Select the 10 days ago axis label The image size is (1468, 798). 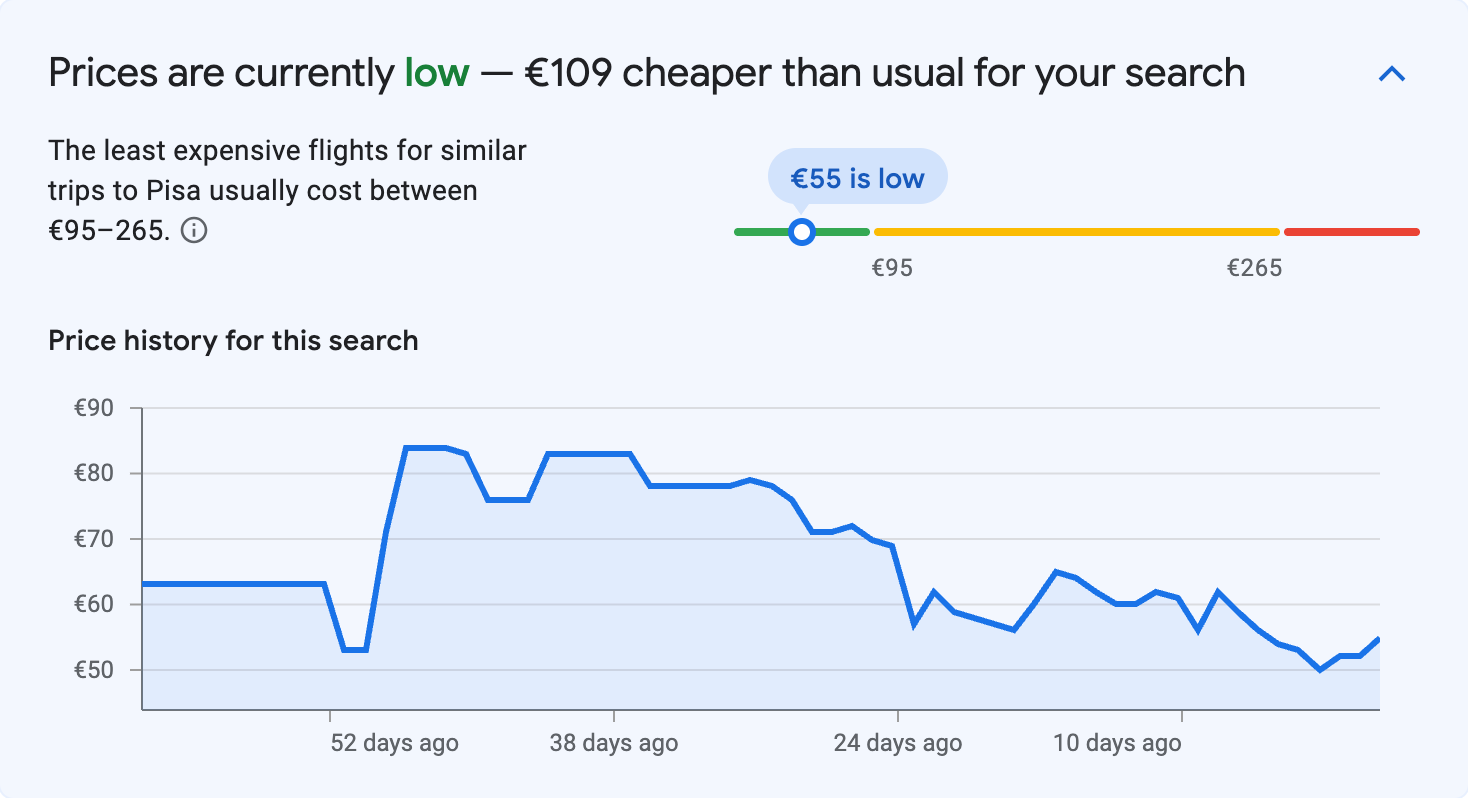pos(1116,743)
